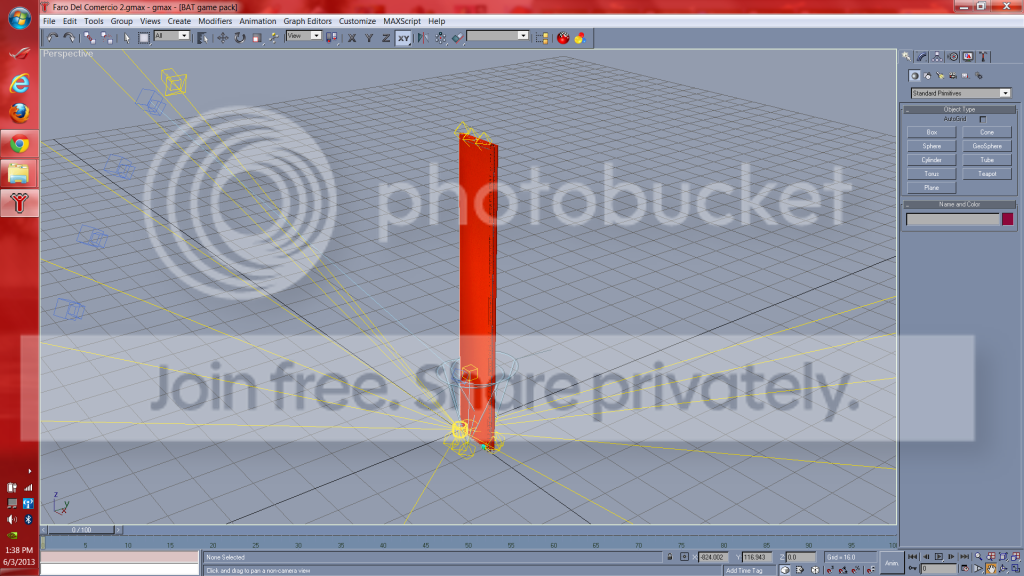Image resolution: width=1024 pixels, height=576 pixels.
Task: Toggle the selection lock padlock
Action: pyautogui.click(x=669, y=557)
